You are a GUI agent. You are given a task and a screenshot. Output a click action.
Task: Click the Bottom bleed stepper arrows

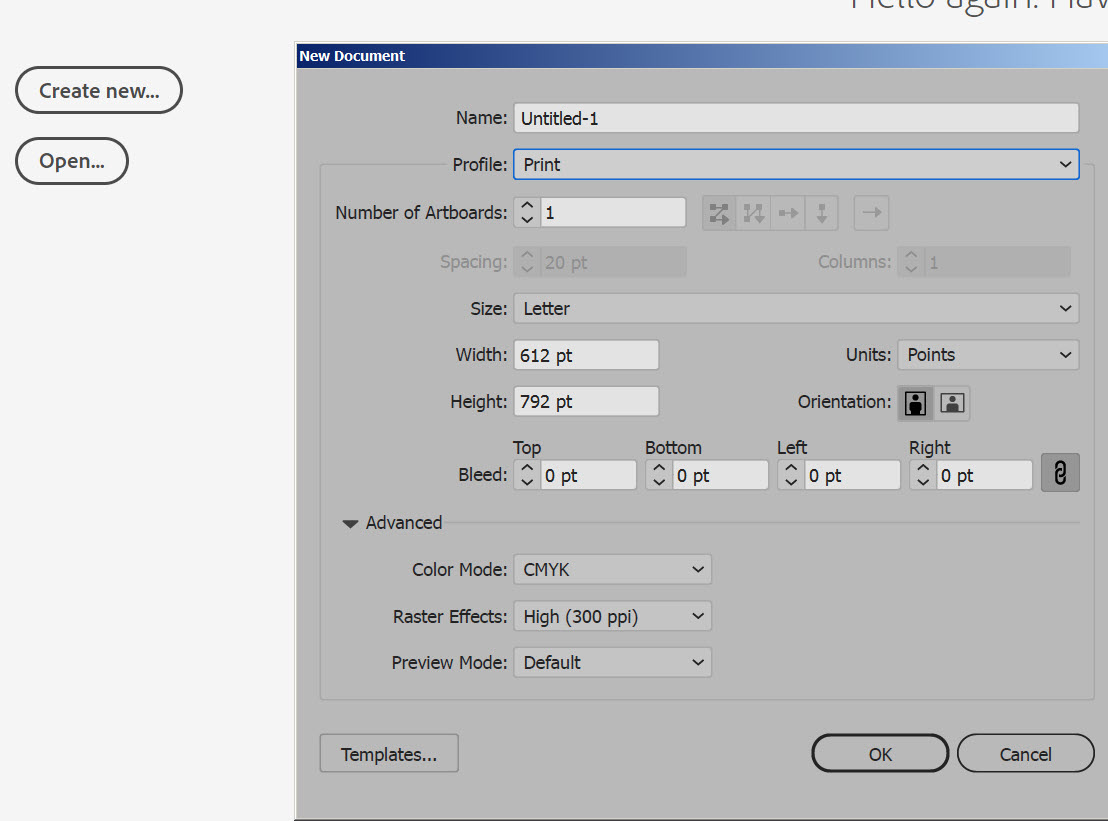pos(659,475)
